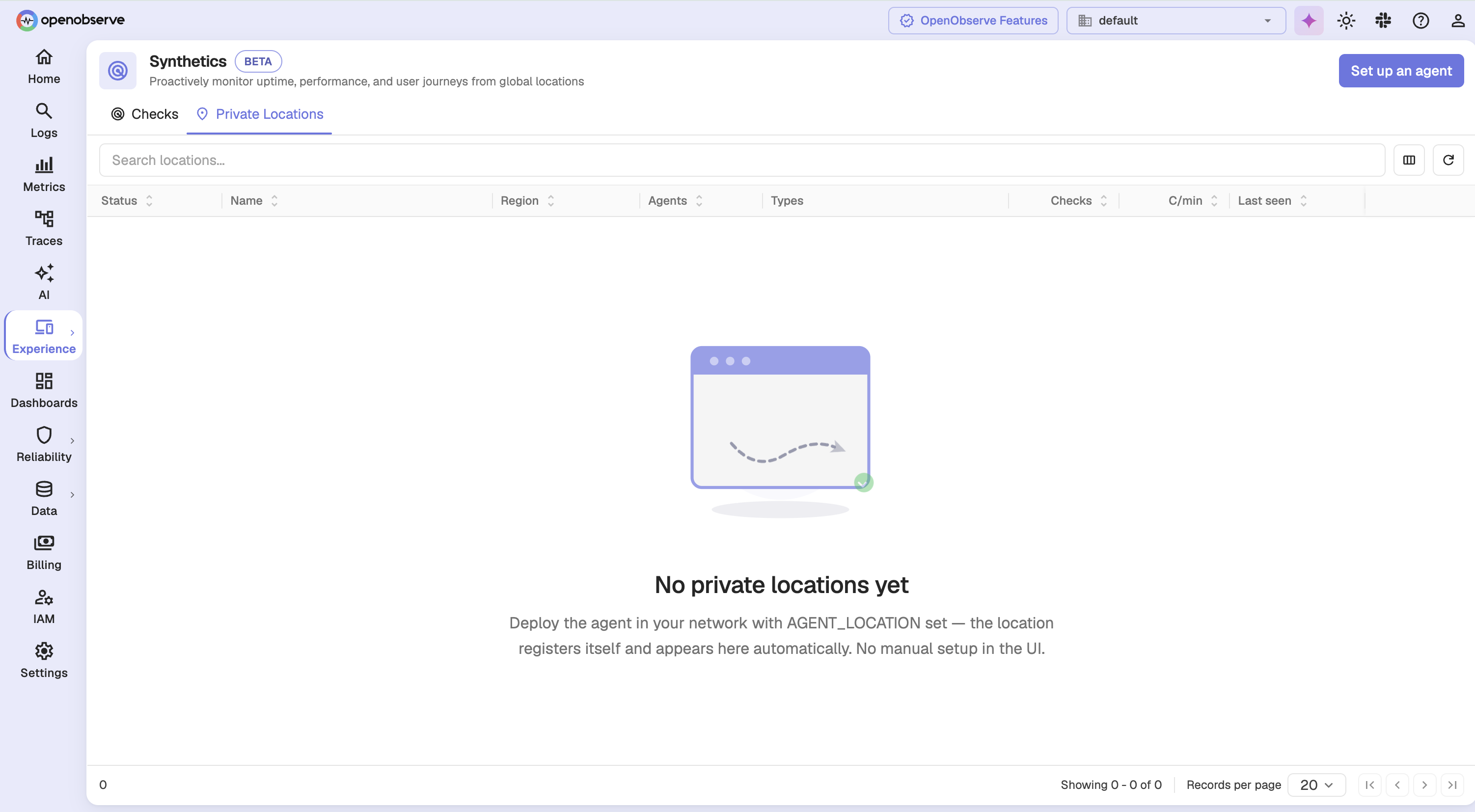Open the column settings button

(1409, 161)
